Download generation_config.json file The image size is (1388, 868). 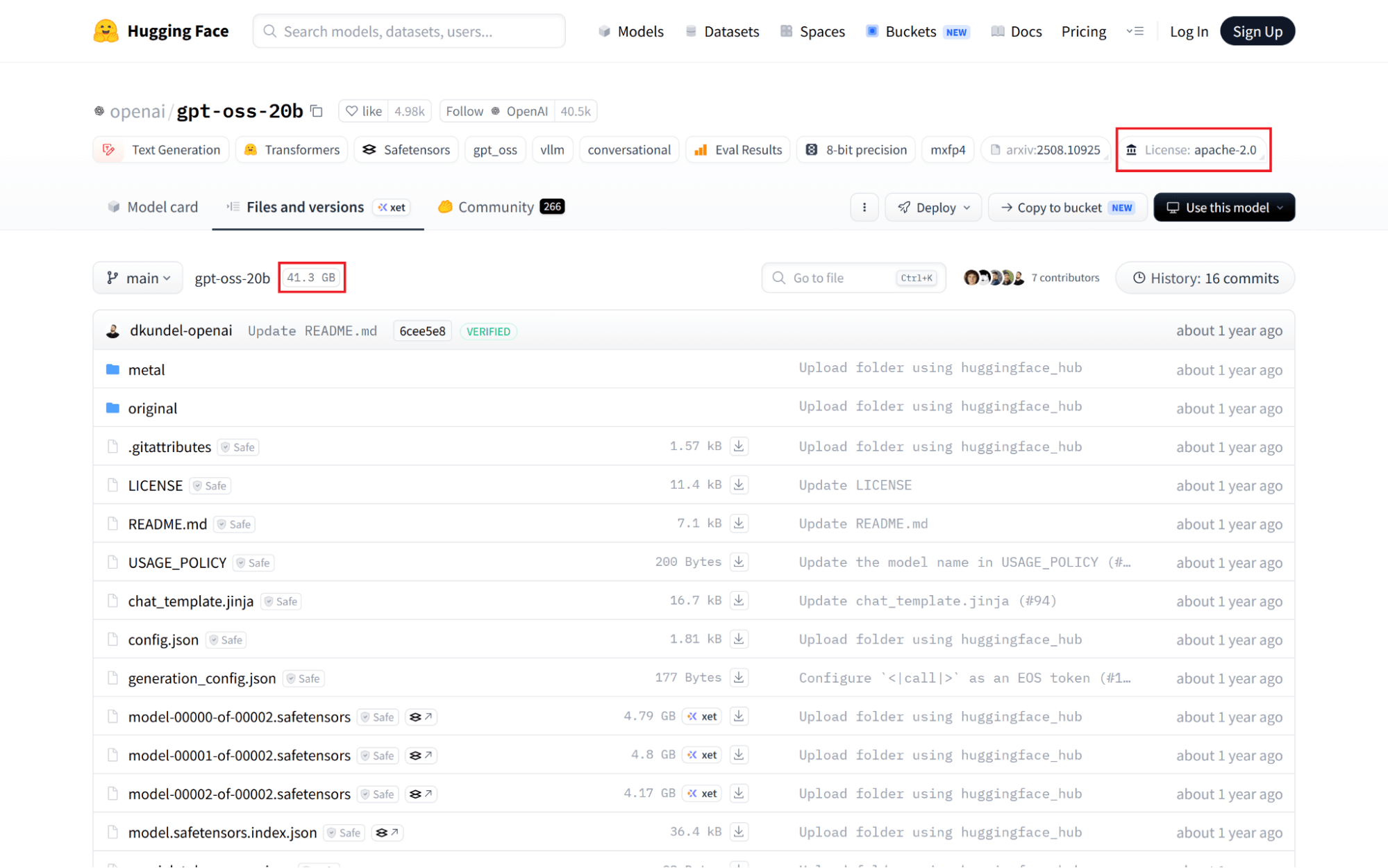[x=739, y=678]
